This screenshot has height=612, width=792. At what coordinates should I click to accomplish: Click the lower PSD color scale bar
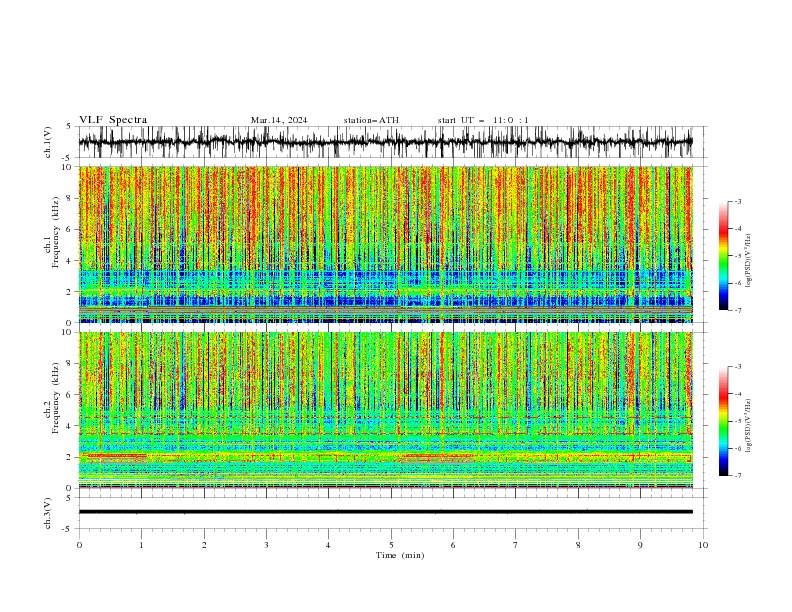click(723, 421)
